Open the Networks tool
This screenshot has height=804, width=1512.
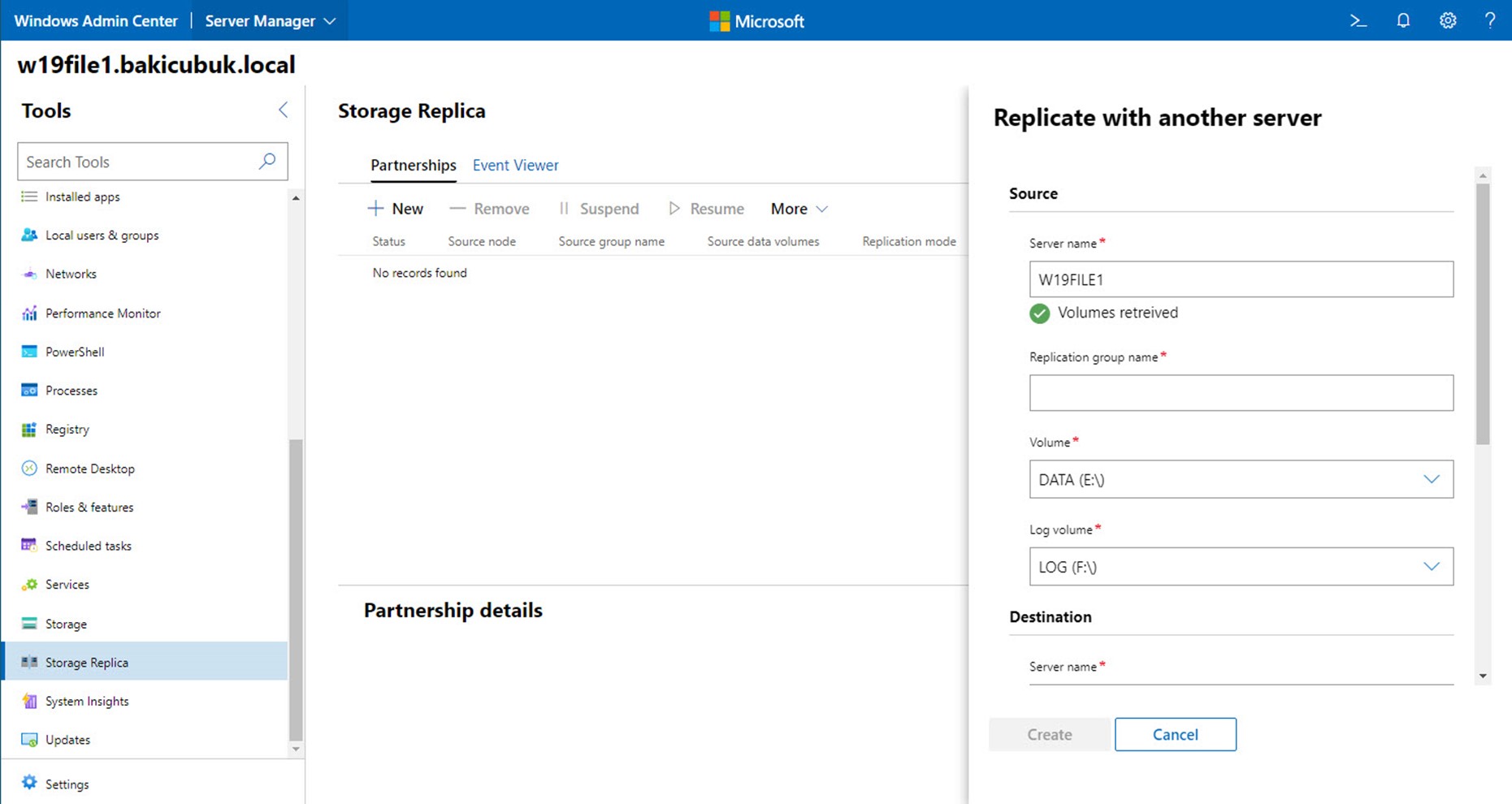(x=146, y=274)
